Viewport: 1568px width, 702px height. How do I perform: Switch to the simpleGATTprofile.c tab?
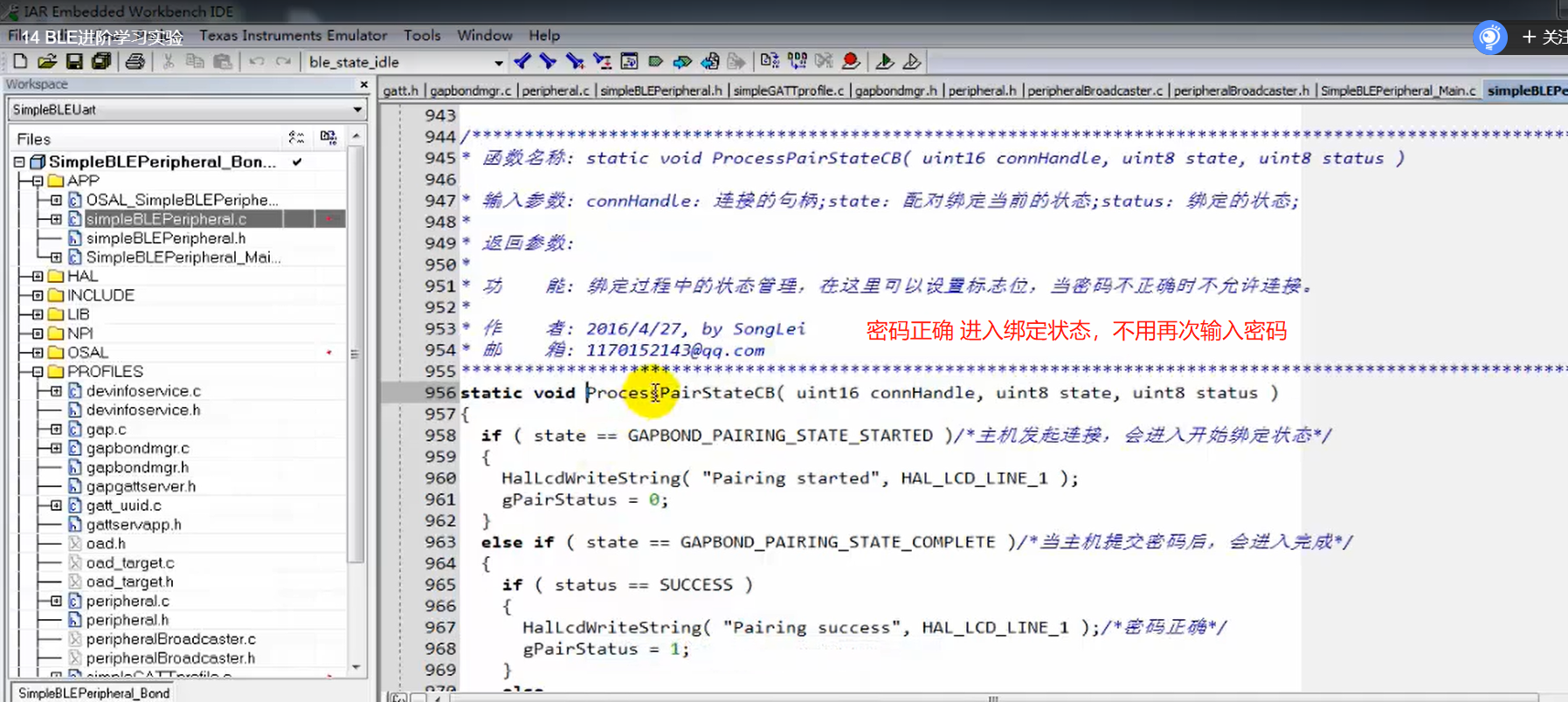[789, 91]
